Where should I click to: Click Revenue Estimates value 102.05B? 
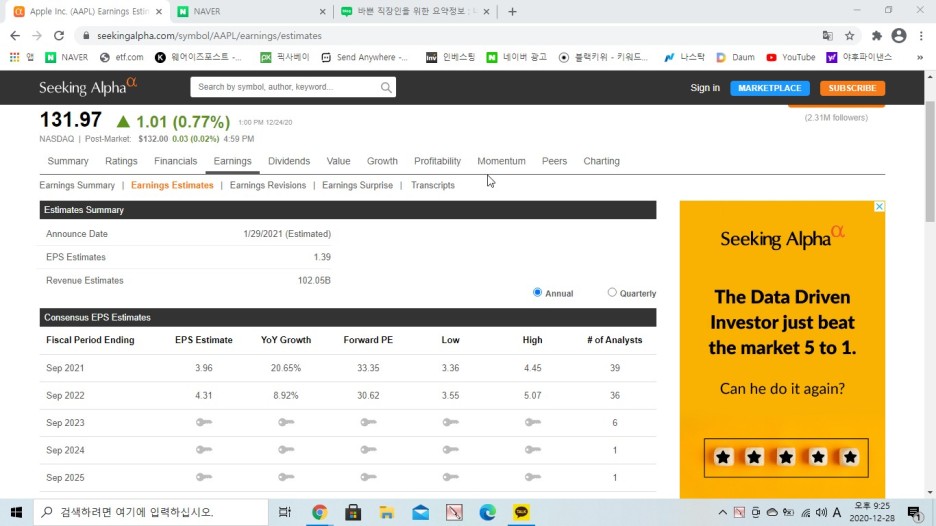point(314,281)
